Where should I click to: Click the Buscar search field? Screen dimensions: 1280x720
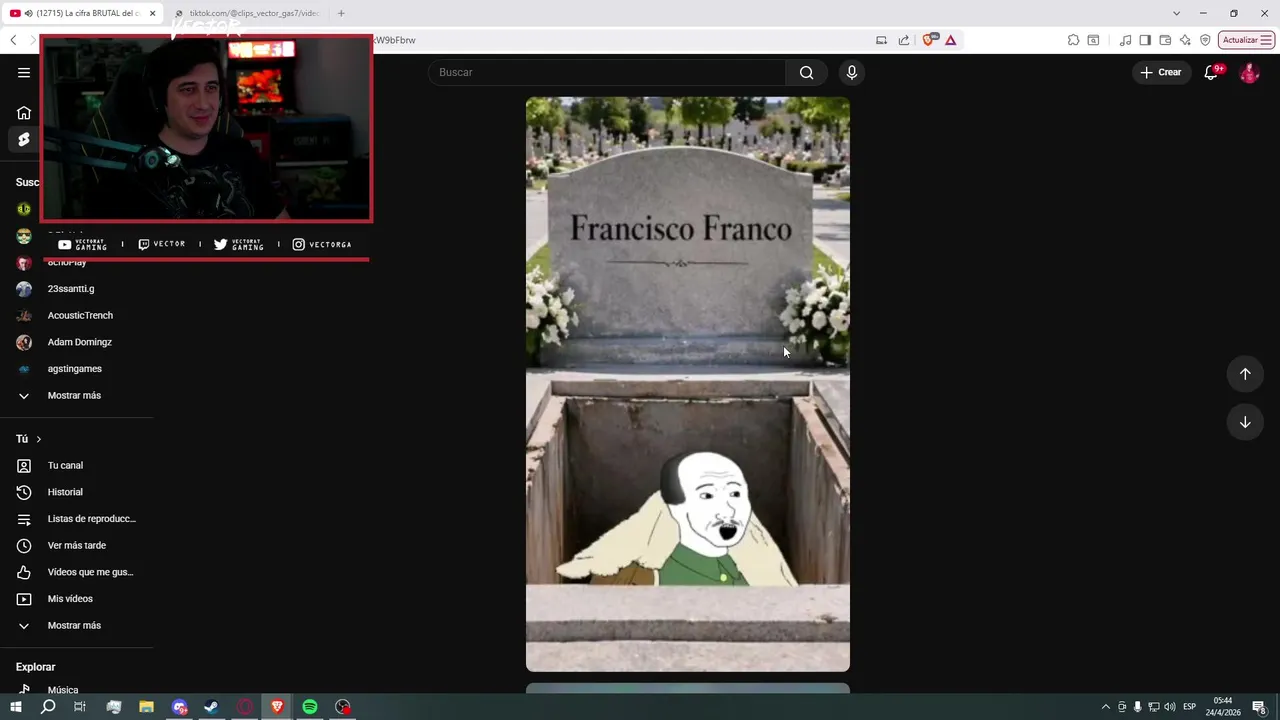pyautogui.click(x=607, y=72)
